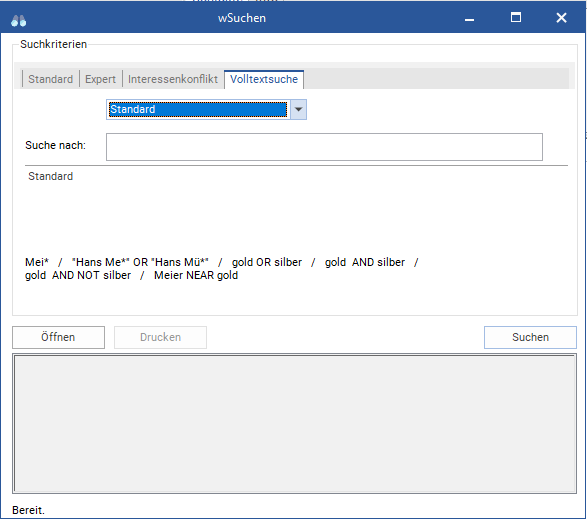
Task: Expand the Standard combo box arrow
Action: [x=298, y=109]
